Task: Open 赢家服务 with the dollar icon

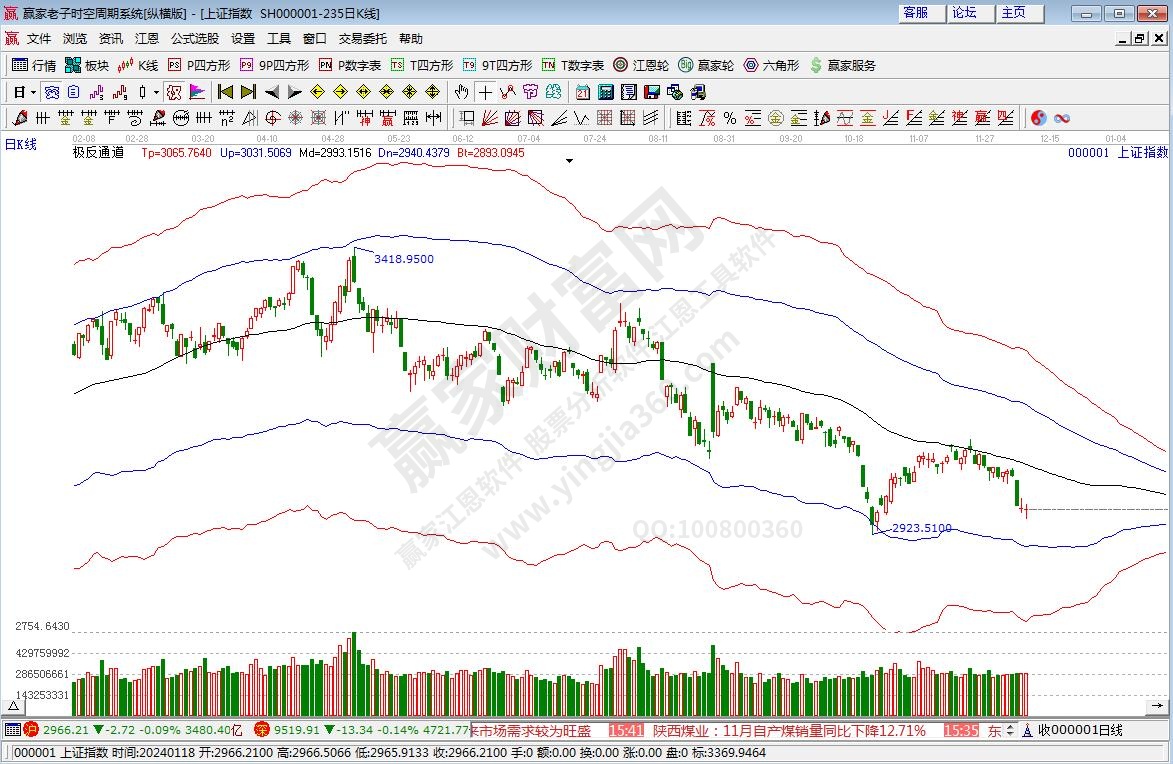Action: click(842, 65)
